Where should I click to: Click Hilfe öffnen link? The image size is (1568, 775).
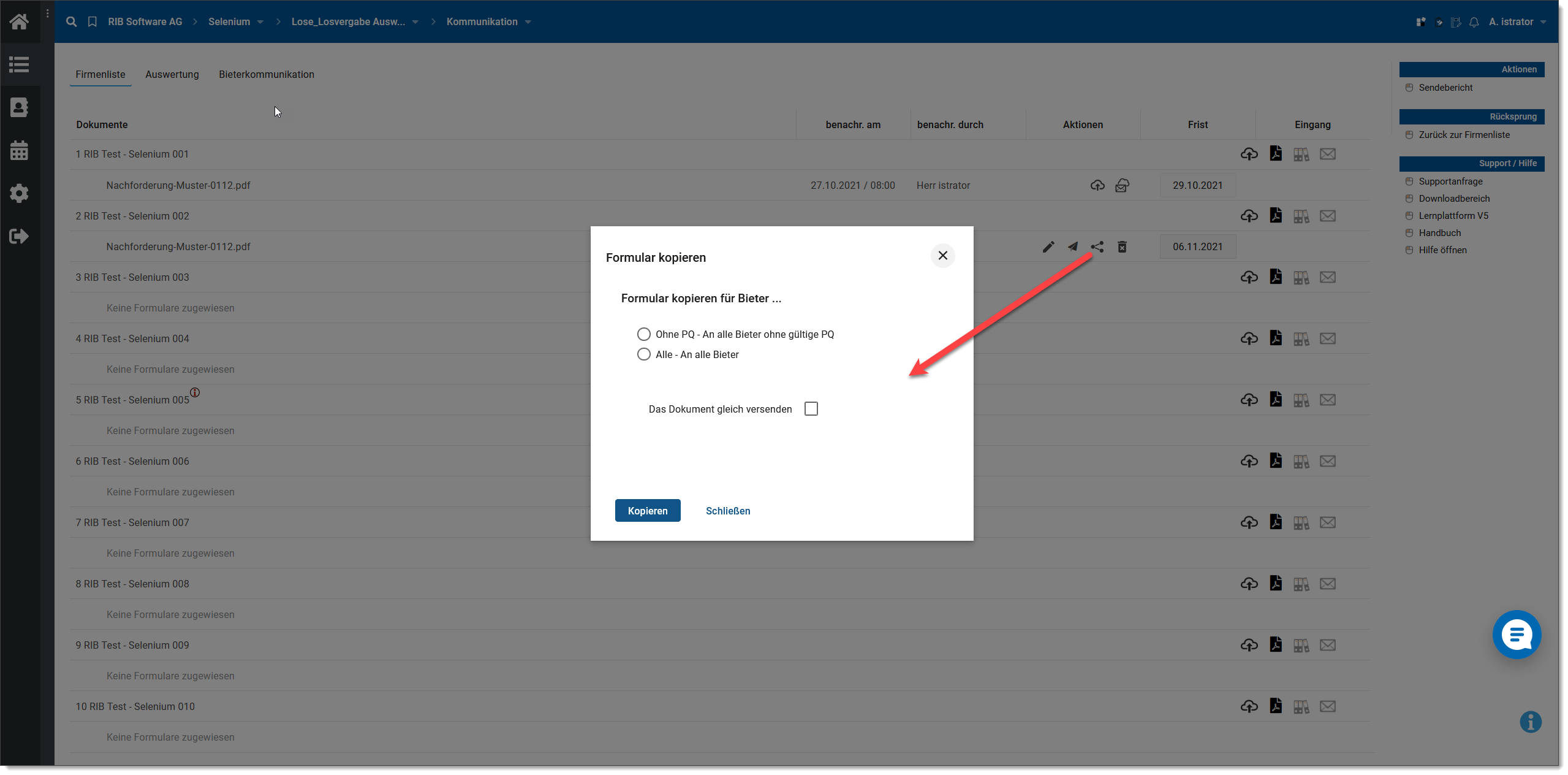point(1442,250)
